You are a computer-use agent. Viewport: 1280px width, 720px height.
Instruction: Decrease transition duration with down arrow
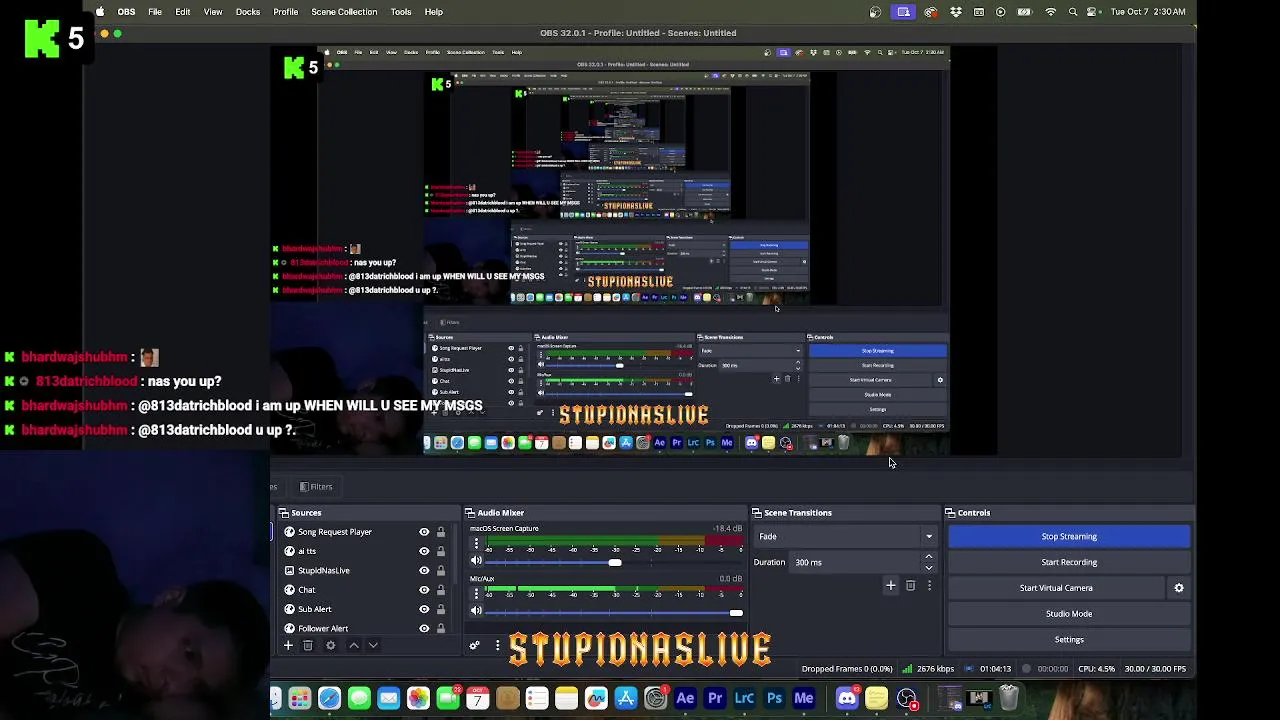click(x=929, y=568)
